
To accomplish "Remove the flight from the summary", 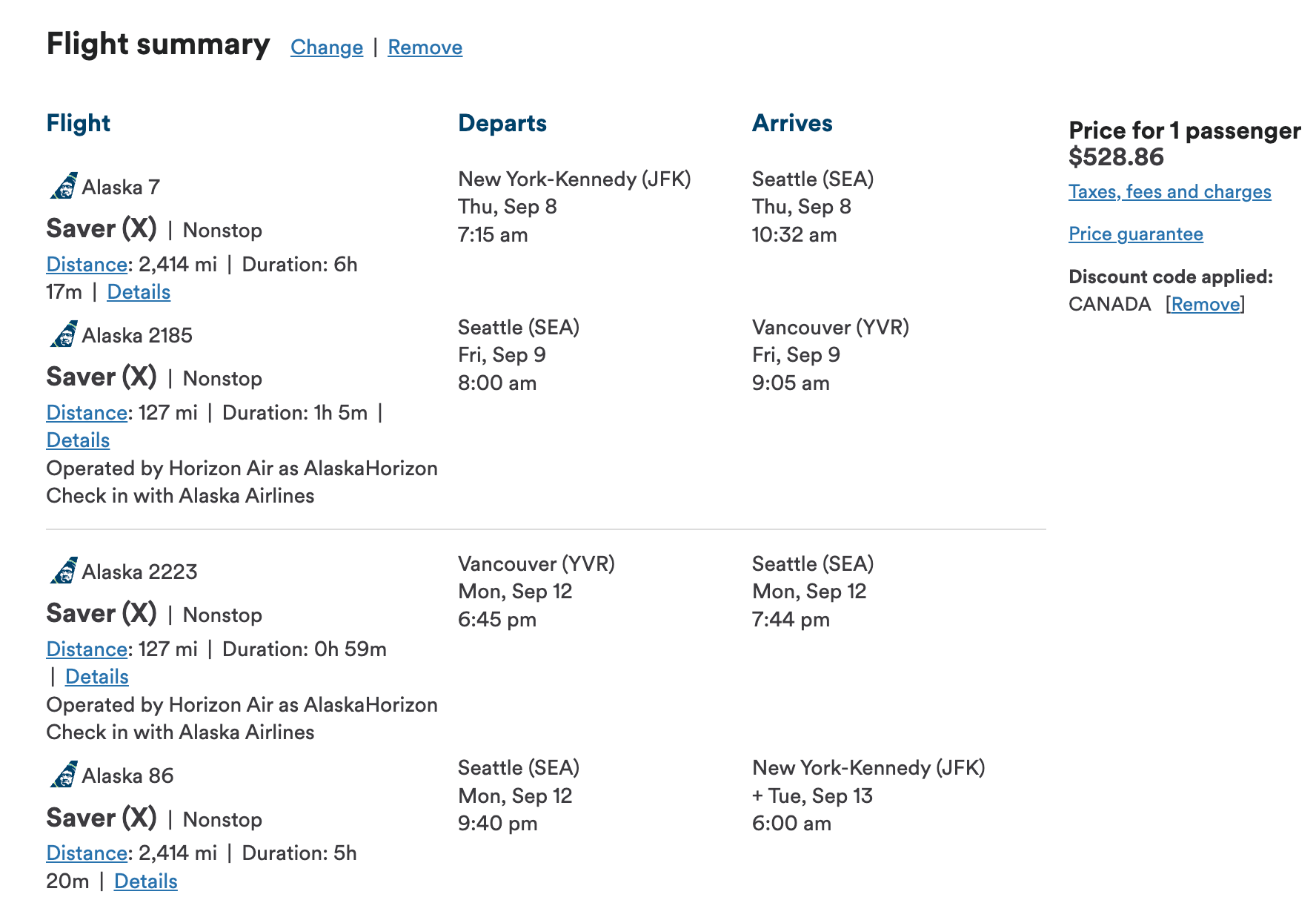I will click(425, 47).
